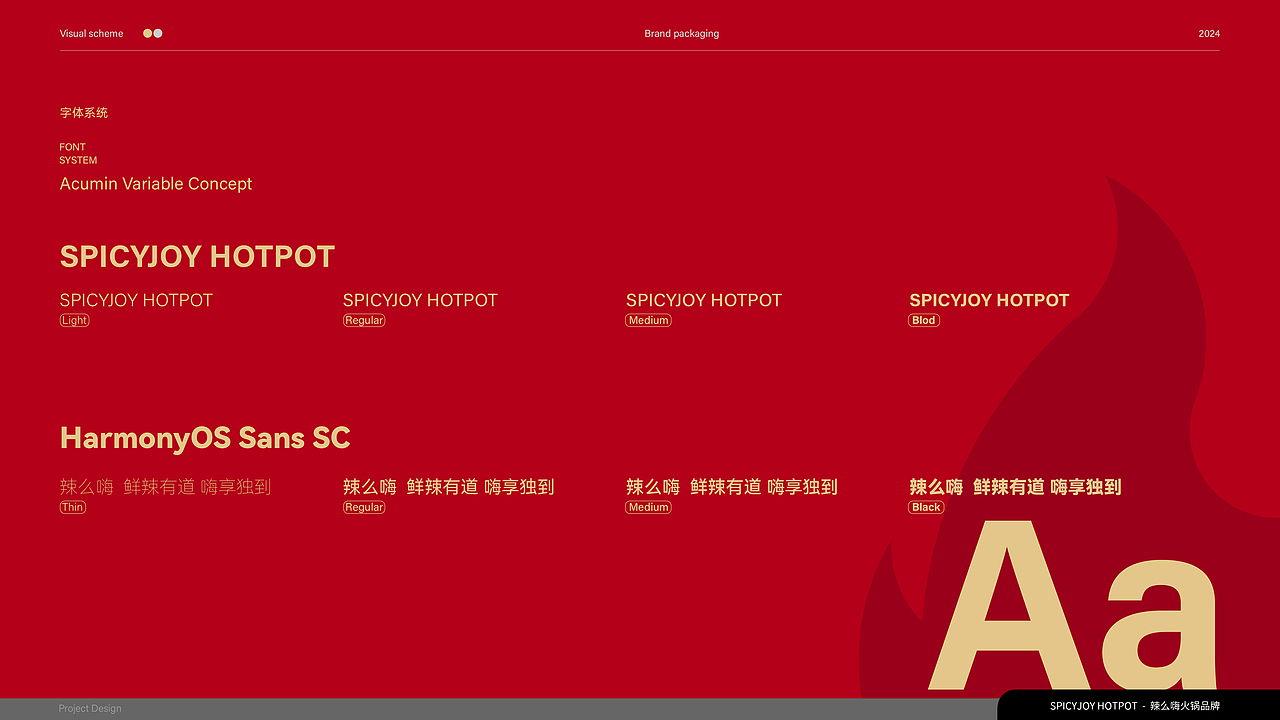Click the grey dot beside Visual scheme
This screenshot has width=1280, height=720.
coord(158,33)
